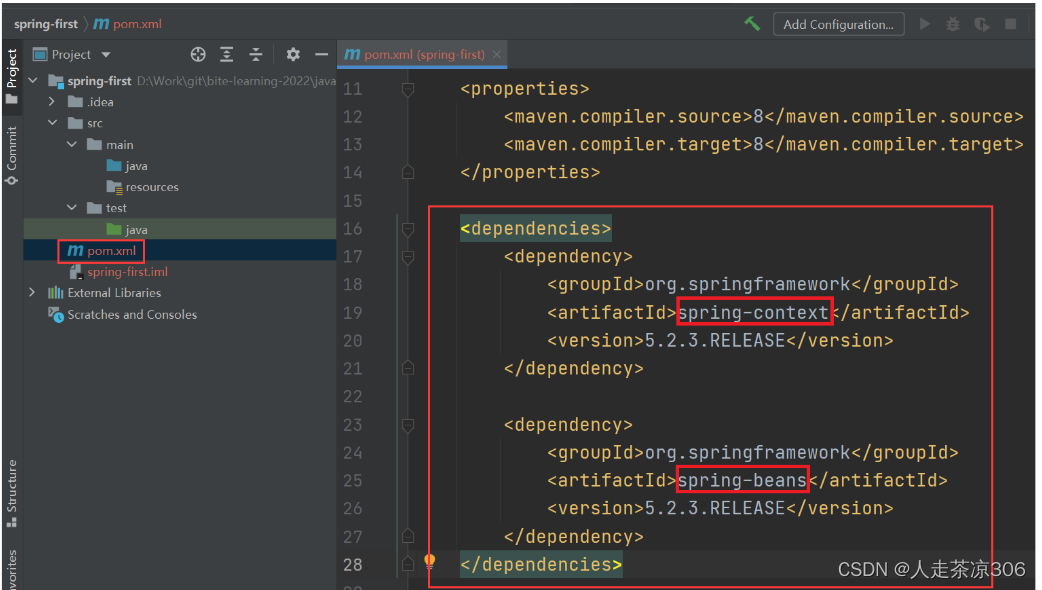The height and width of the screenshot is (590, 1042).
Task: Expand External Libraries node
Action: coord(33,292)
